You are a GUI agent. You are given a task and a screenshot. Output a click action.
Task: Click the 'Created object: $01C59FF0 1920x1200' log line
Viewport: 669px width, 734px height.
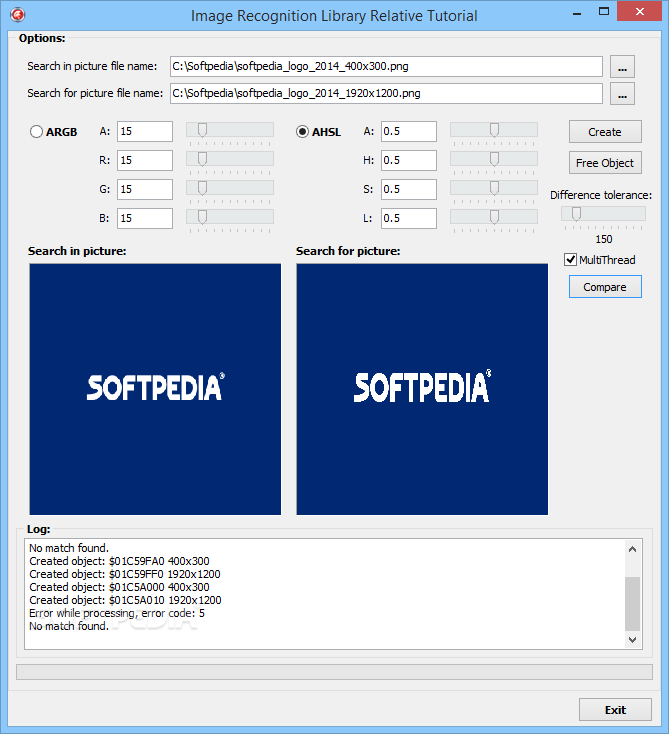[125, 574]
